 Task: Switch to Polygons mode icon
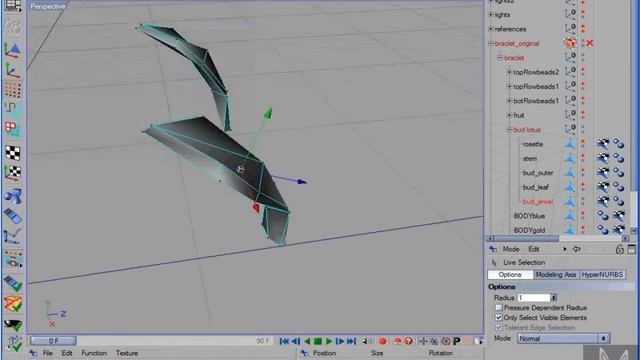(x=13, y=128)
